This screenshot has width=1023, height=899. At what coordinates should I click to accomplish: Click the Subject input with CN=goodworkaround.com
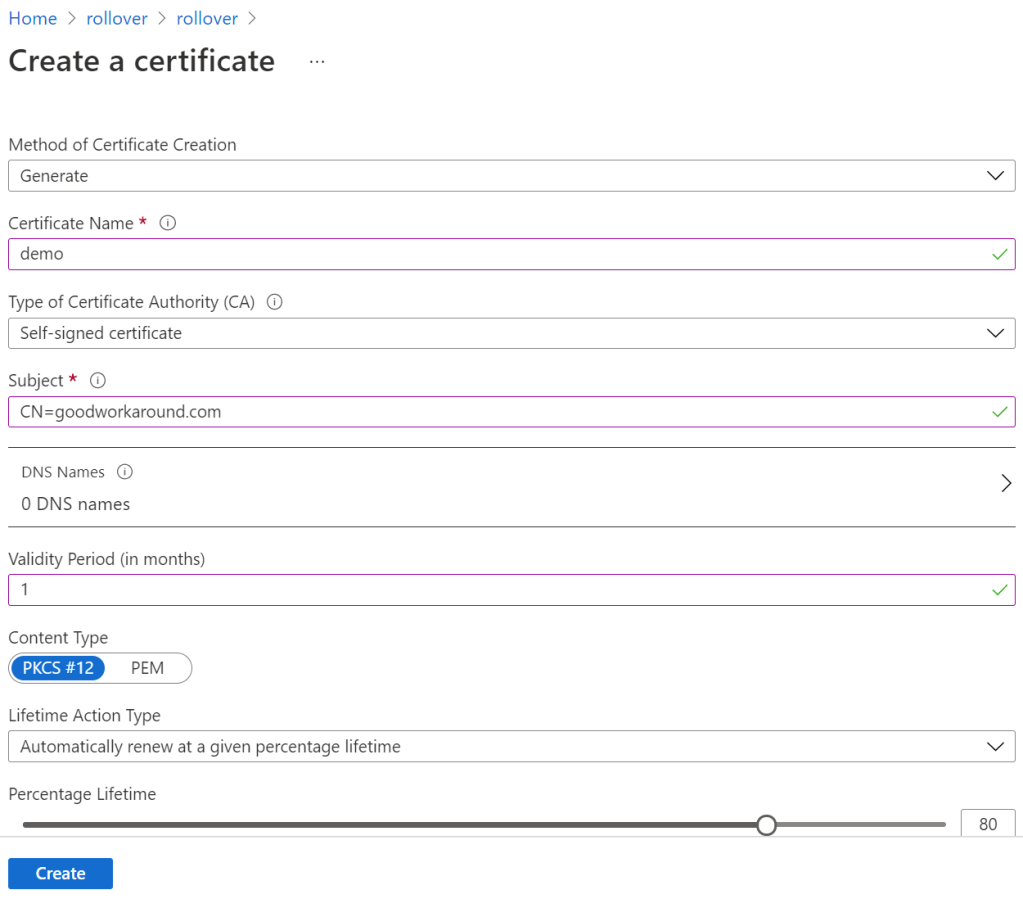[x=500, y=411]
